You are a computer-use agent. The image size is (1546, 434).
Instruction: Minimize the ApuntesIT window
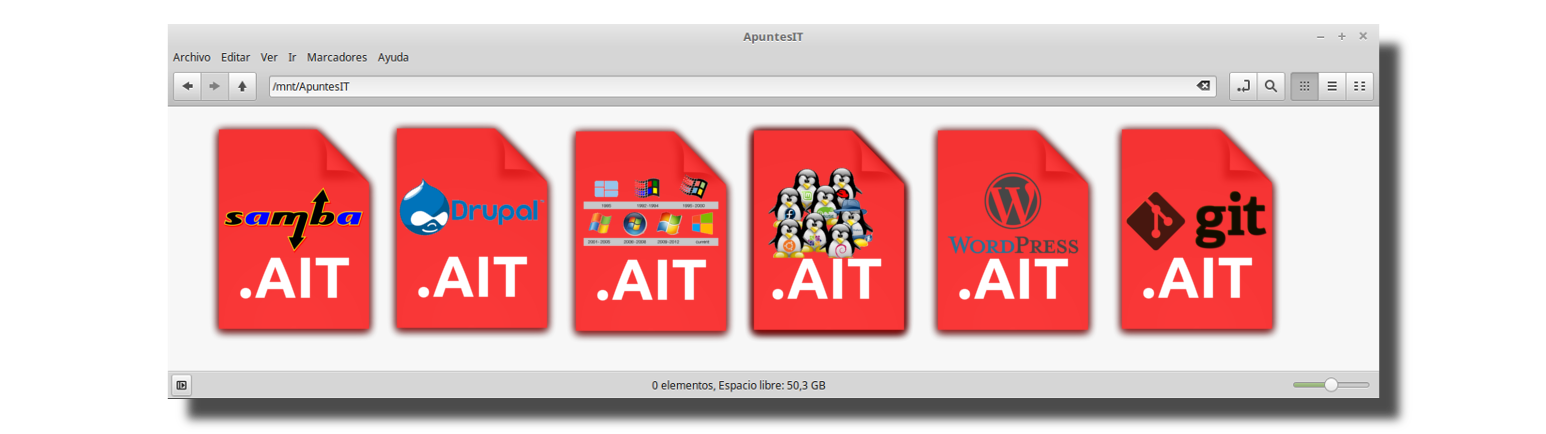coord(1321,36)
